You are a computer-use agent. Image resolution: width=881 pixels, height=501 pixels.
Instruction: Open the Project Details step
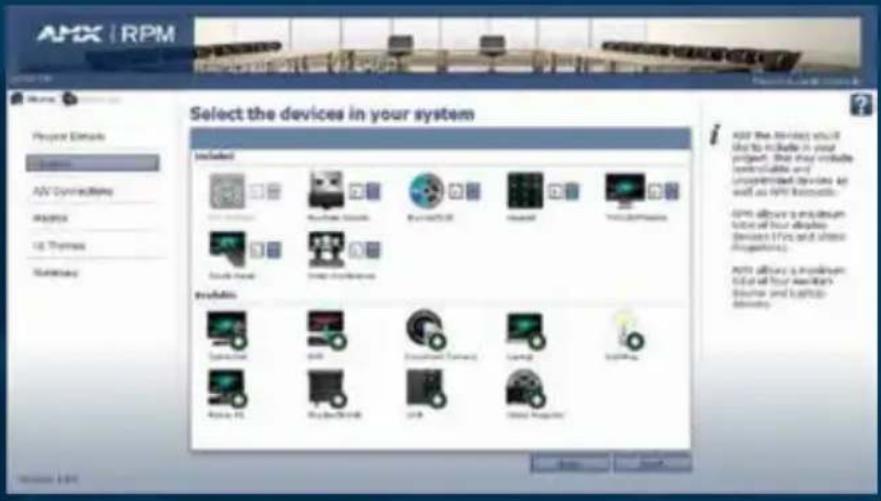pyautogui.click(x=69, y=136)
